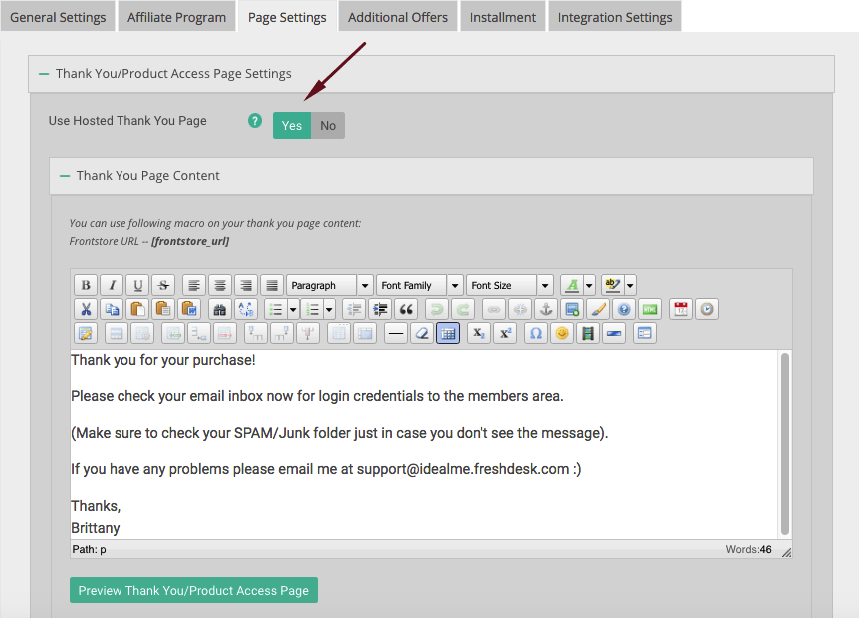The height and width of the screenshot is (618, 859).
Task: Set Use Hosted Thank You Page to No
Action: [328, 125]
